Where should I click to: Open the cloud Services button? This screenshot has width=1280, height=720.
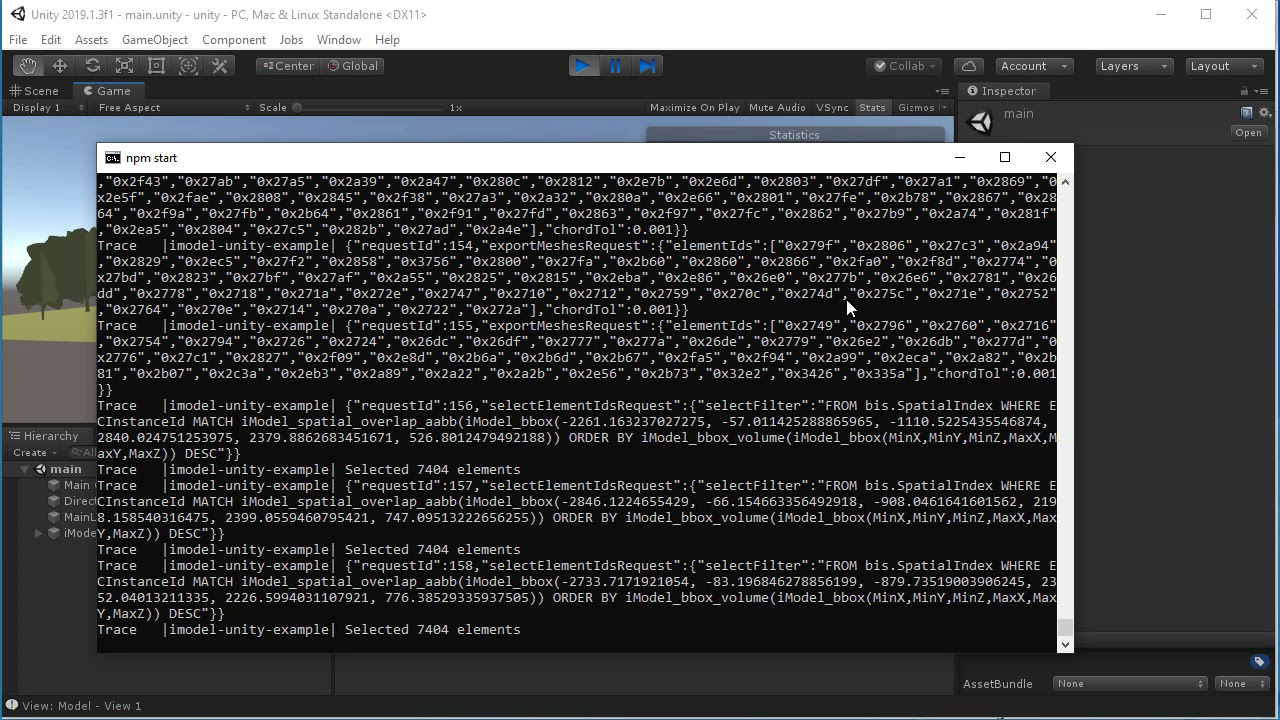[x=968, y=66]
